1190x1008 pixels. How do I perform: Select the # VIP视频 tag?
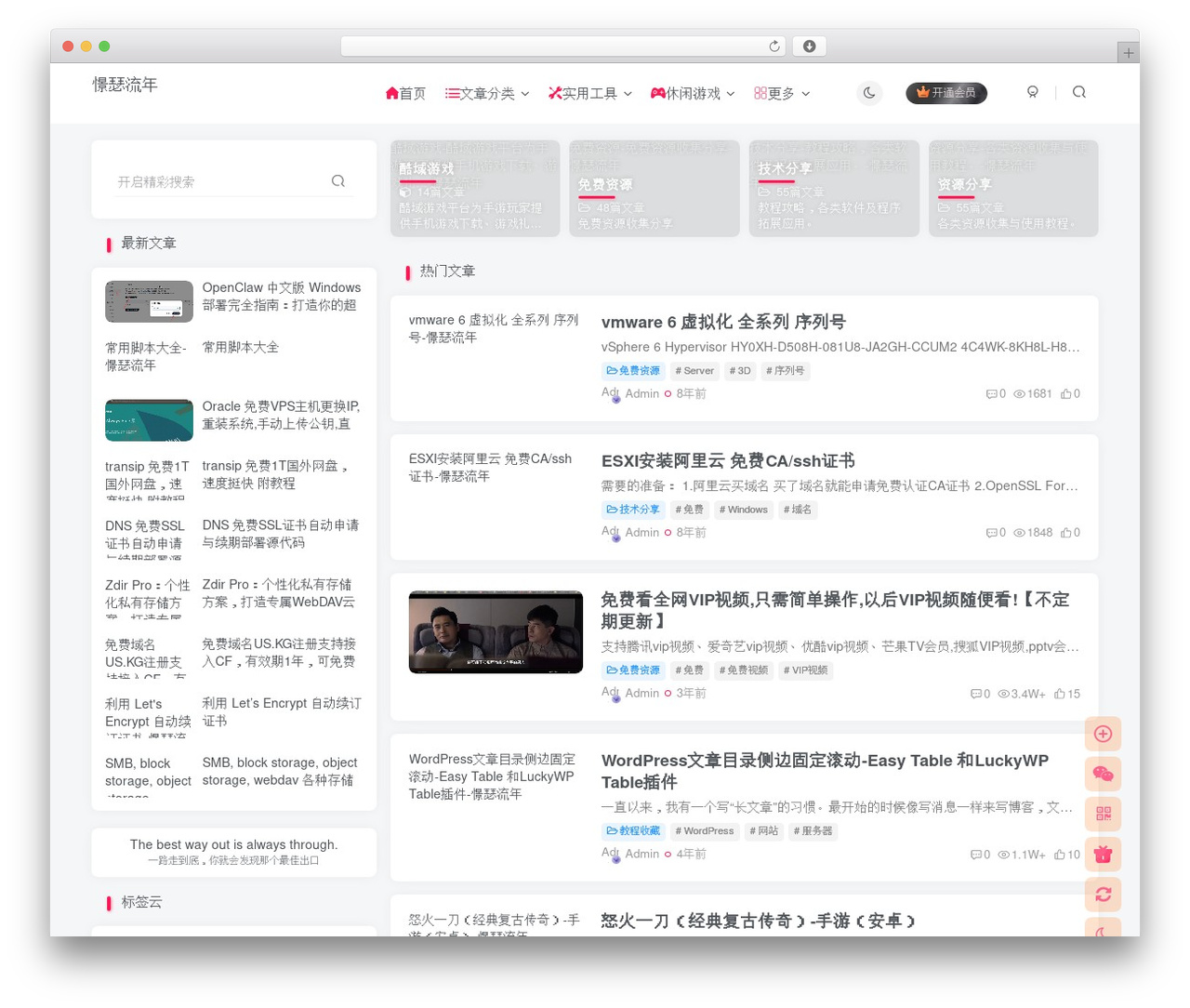[x=805, y=670]
